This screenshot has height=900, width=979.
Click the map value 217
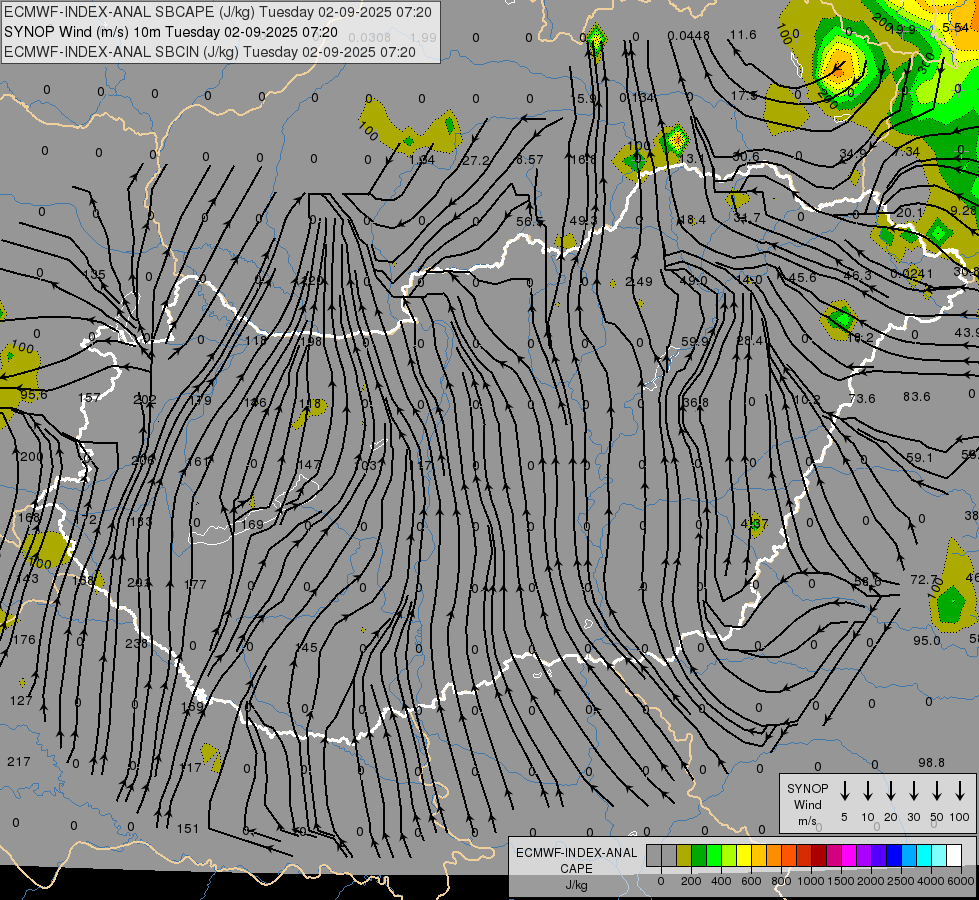click(19, 762)
